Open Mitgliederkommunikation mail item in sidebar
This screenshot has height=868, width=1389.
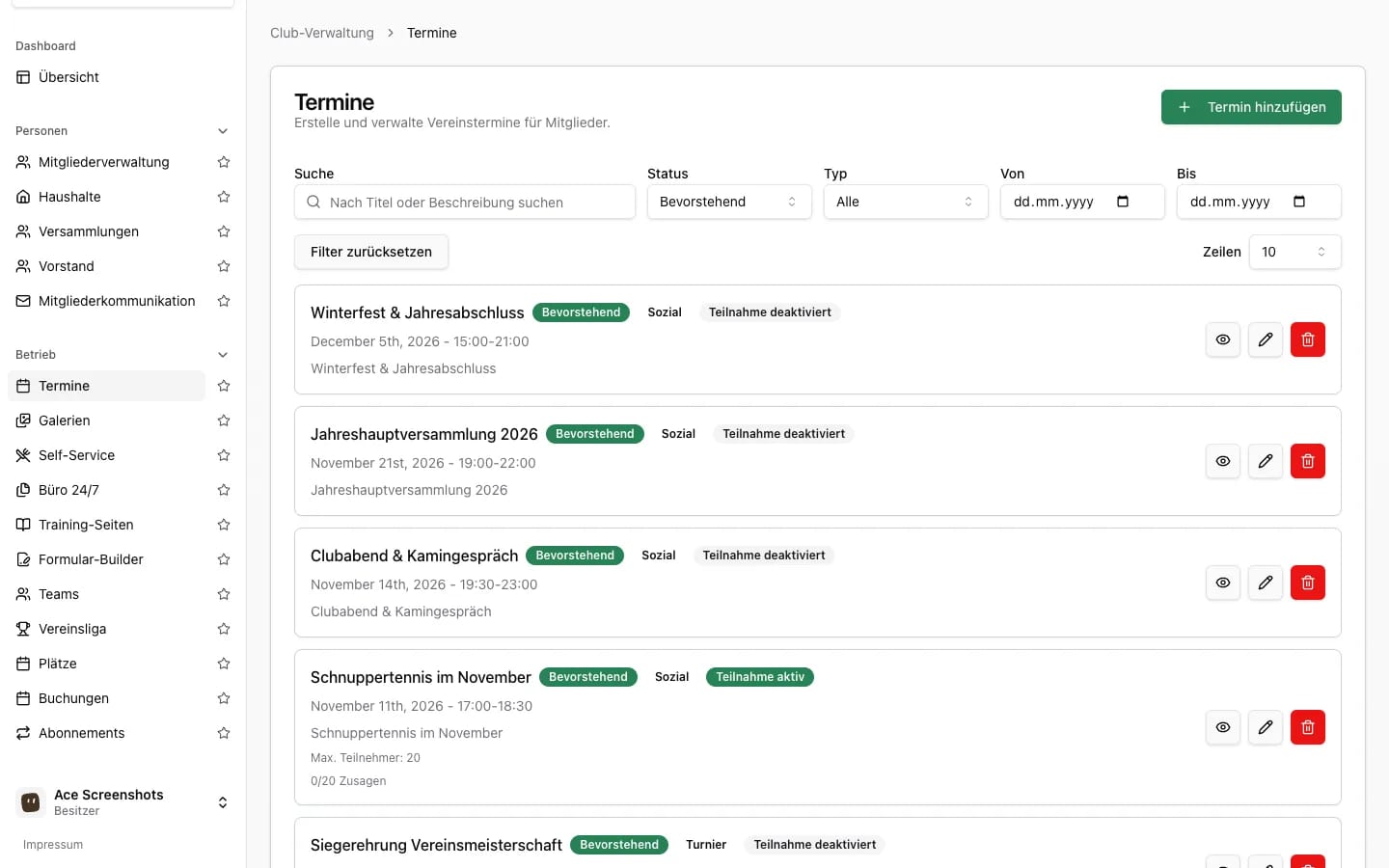[106, 301]
